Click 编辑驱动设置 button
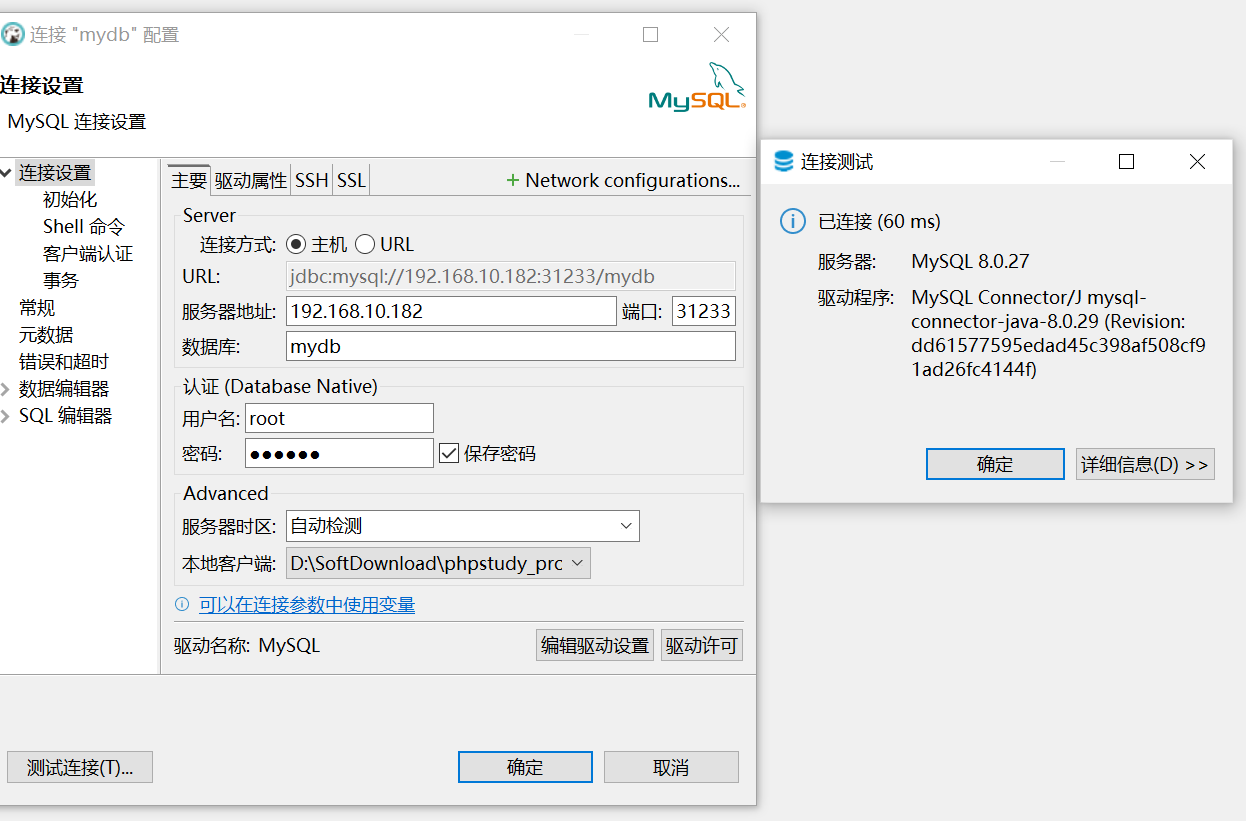Image resolution: width=1246 pixels, height=821 pixels. click(595, 645)
